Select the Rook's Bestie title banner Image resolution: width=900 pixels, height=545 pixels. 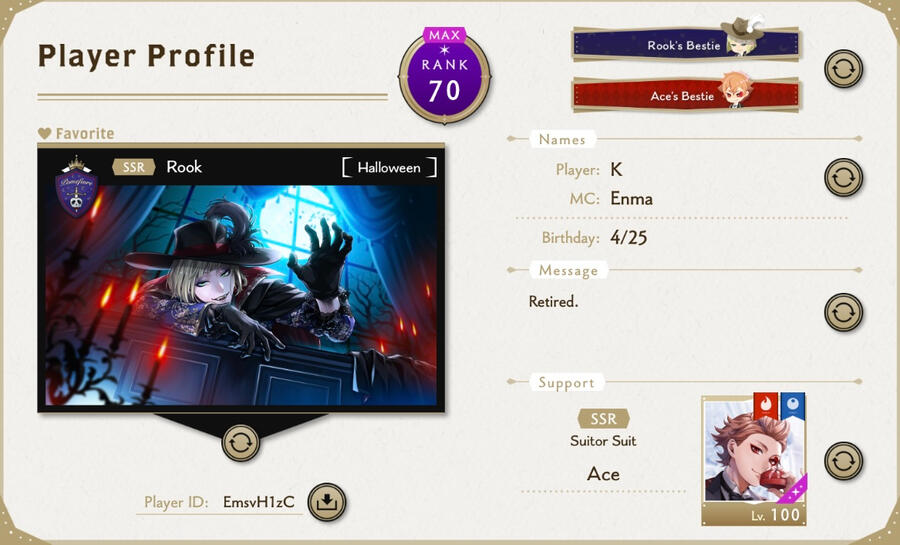coord(686,44)
